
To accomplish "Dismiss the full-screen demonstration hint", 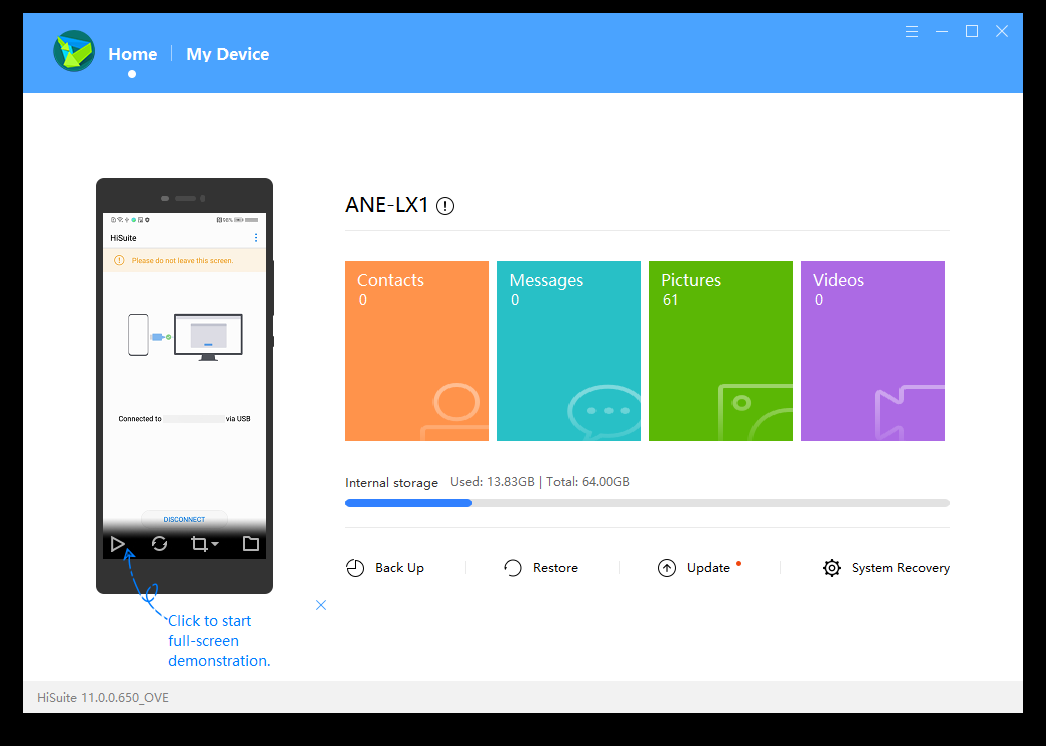I will 321,605.
